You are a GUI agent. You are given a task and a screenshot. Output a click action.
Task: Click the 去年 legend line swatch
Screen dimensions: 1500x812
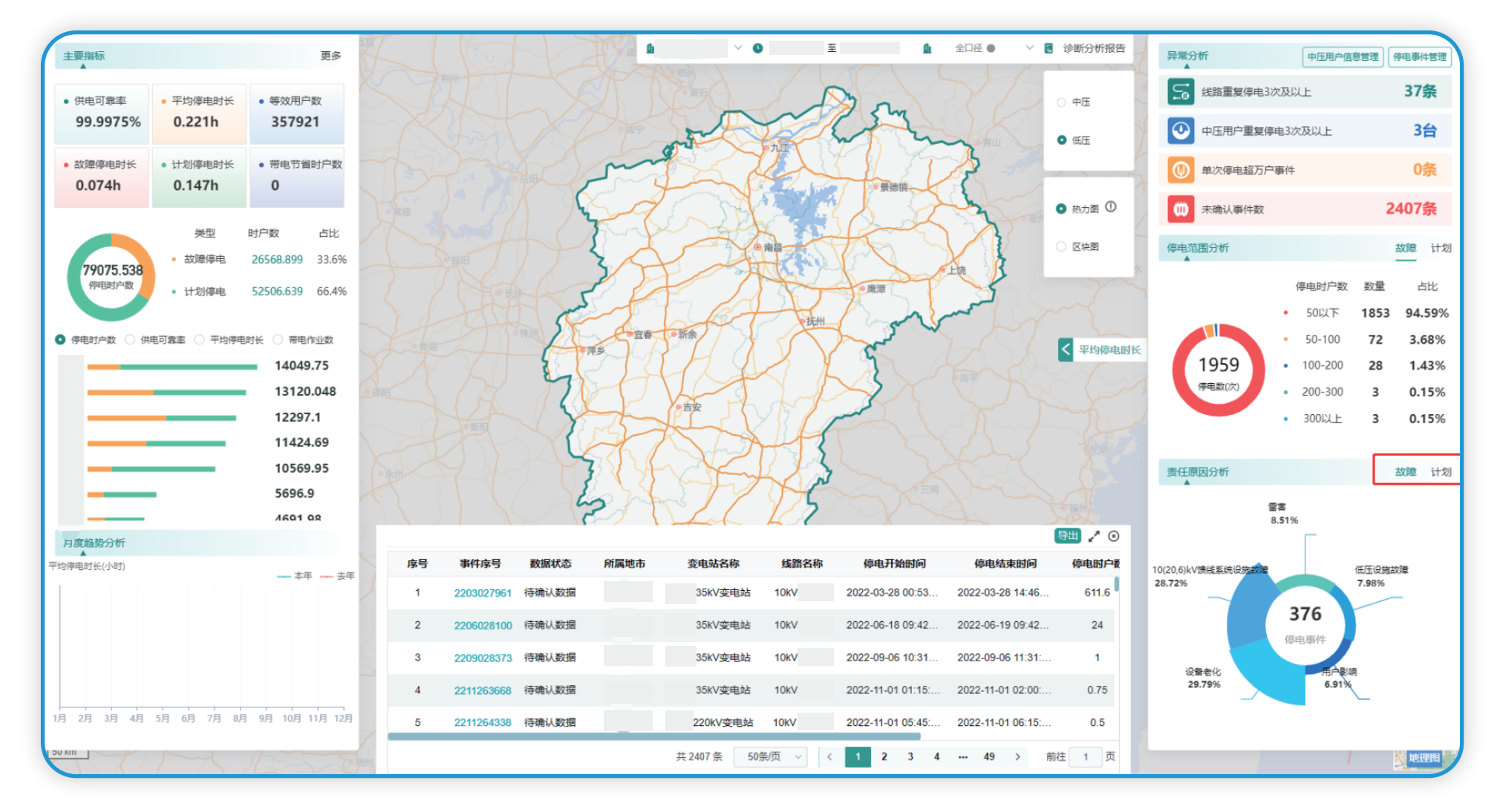[326, 576]
